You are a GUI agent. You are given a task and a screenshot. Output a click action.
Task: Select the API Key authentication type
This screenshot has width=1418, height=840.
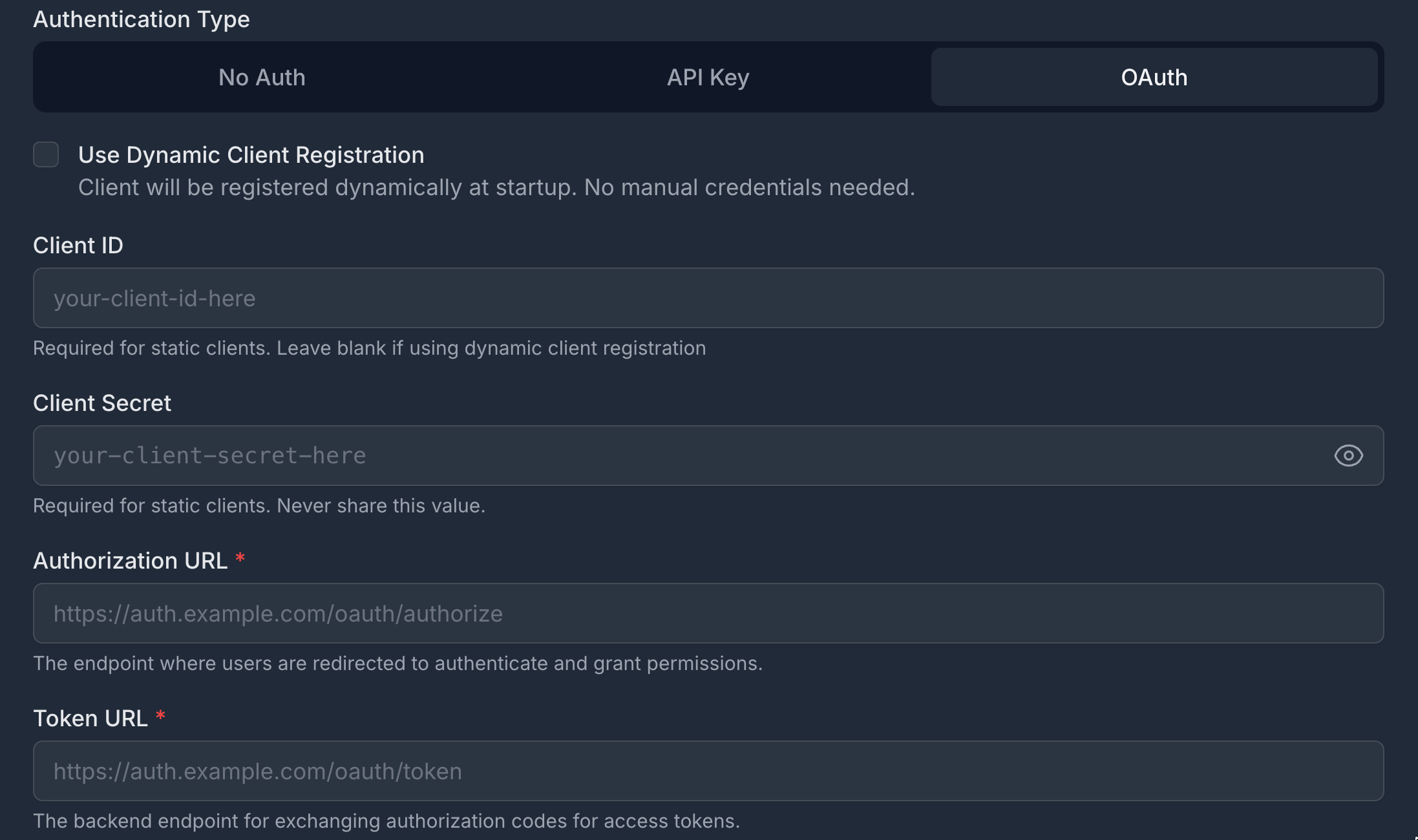[x=708, y=77]
